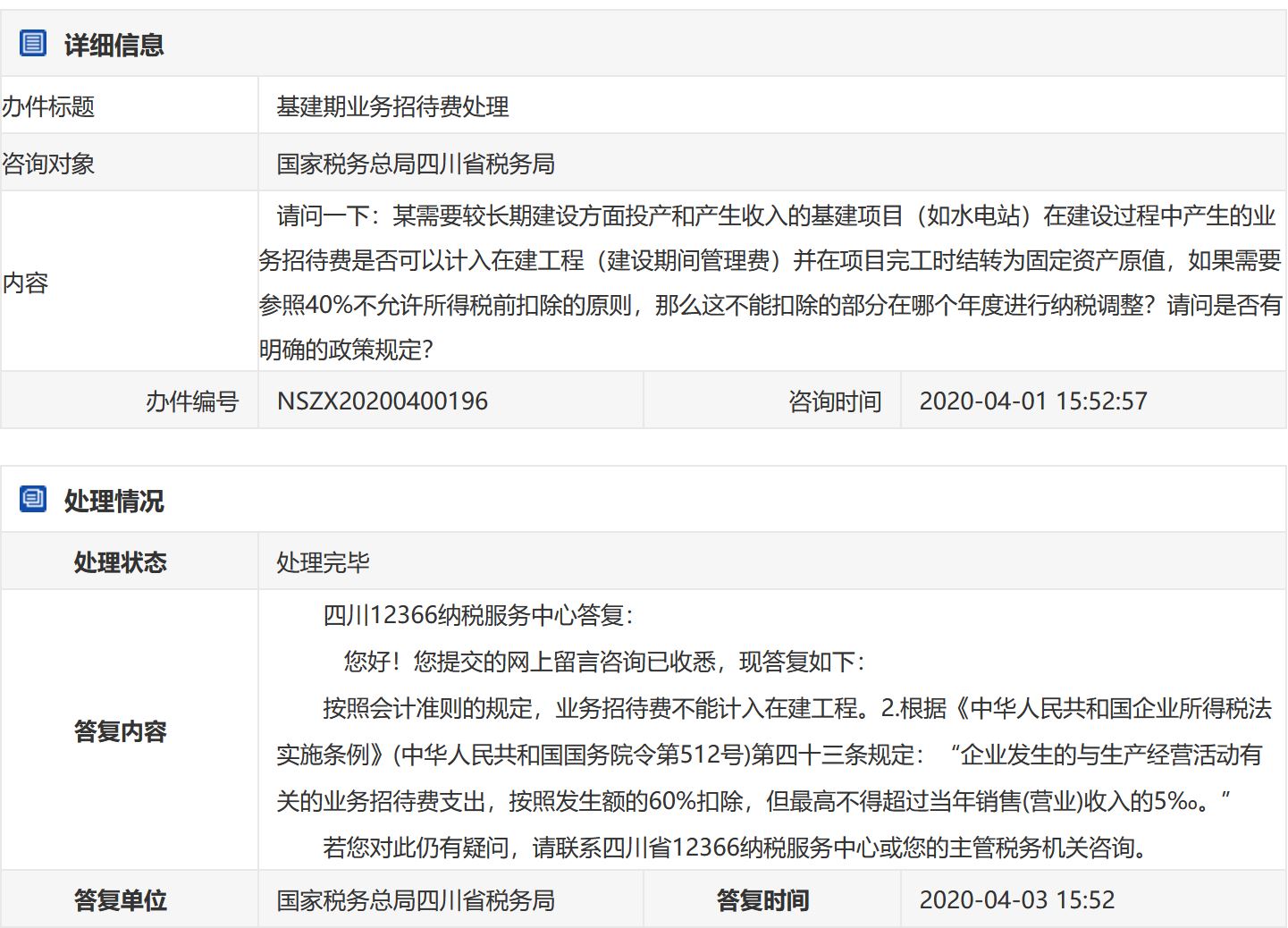Click the reply line starting 按照会计准则的规定
The height and width of the screenshot is (928, 1288).
pos(797,708)
